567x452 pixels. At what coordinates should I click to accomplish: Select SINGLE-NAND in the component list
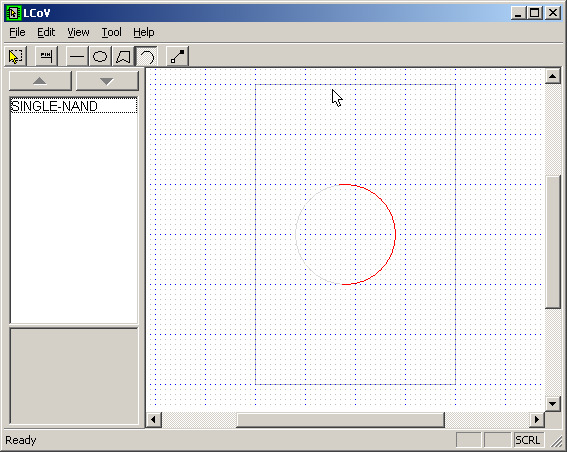[74, 106]
